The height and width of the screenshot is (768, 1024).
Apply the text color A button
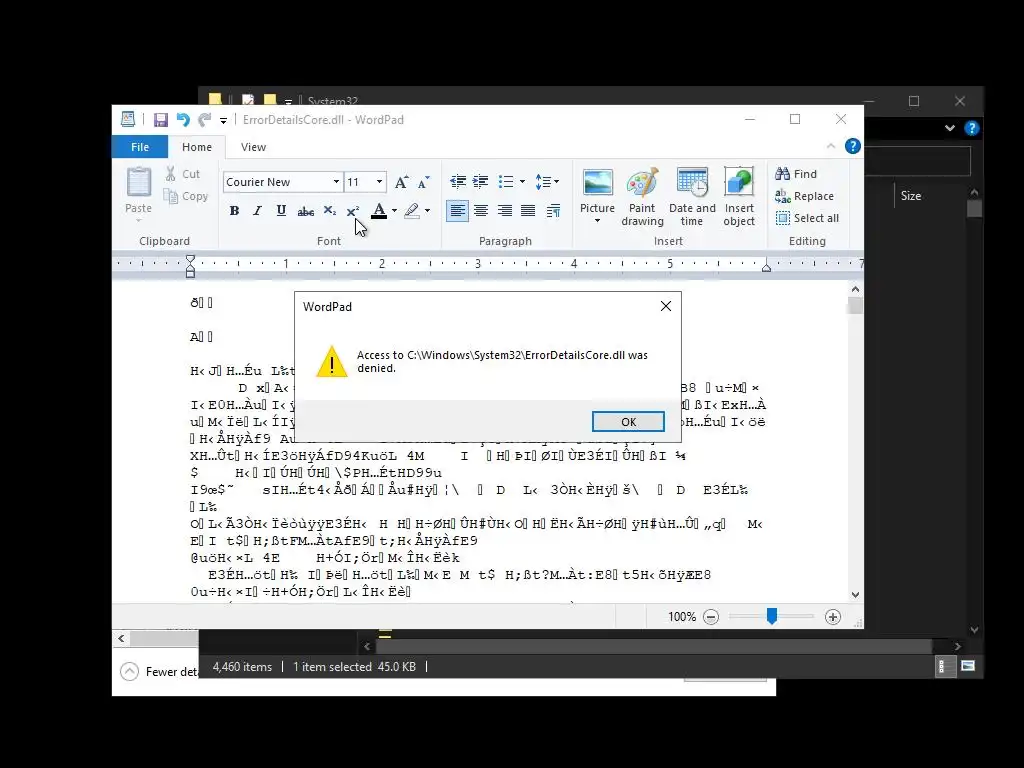pos(379,210)
